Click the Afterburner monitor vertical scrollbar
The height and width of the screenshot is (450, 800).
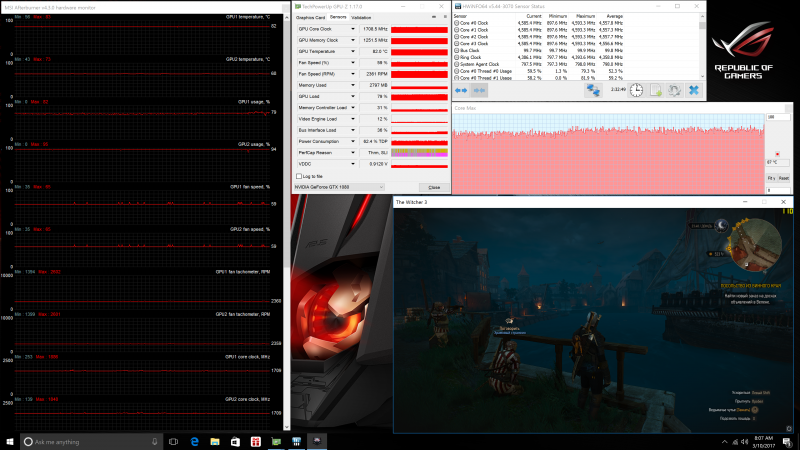(287, 223)
